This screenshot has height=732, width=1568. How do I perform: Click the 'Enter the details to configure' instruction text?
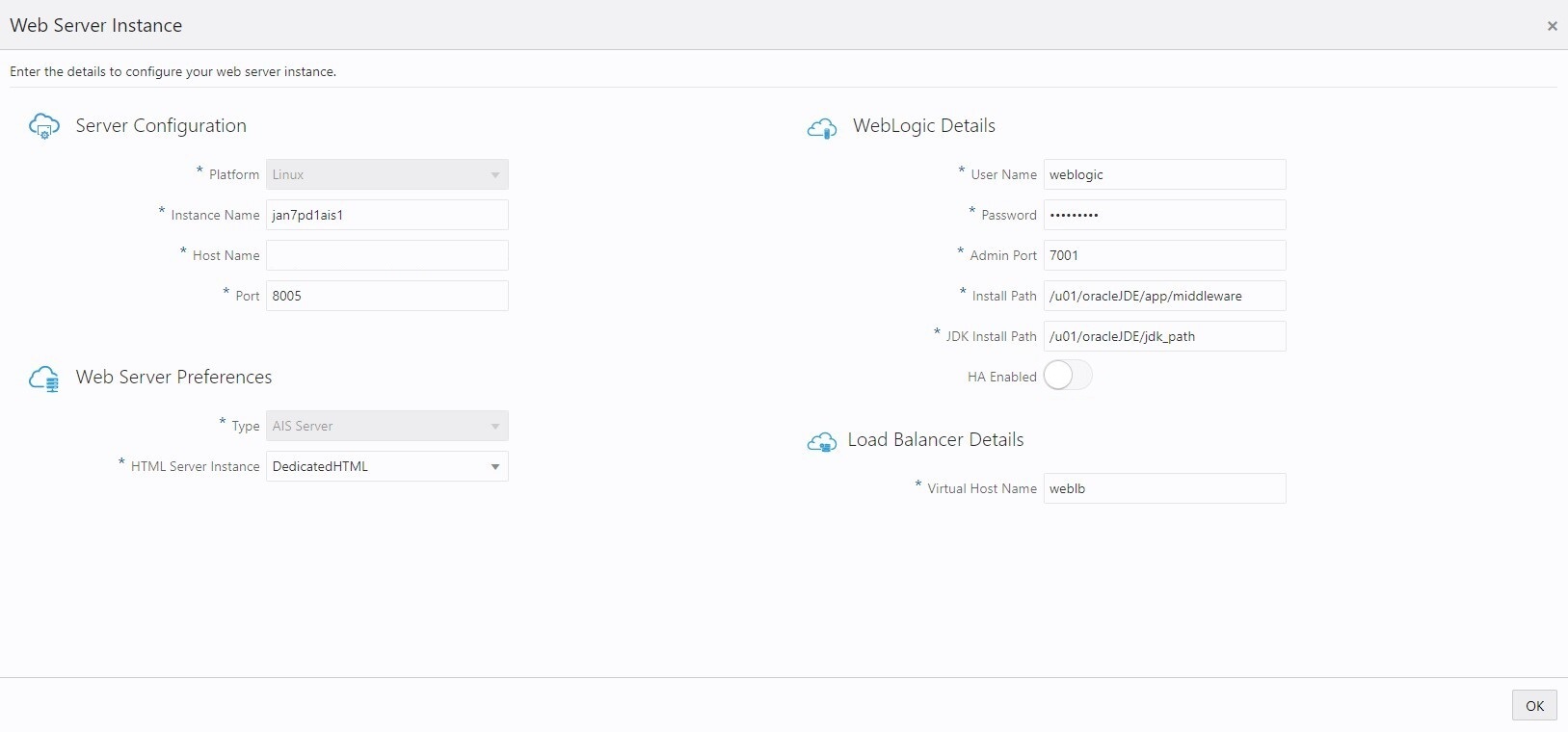coord(173,72)
